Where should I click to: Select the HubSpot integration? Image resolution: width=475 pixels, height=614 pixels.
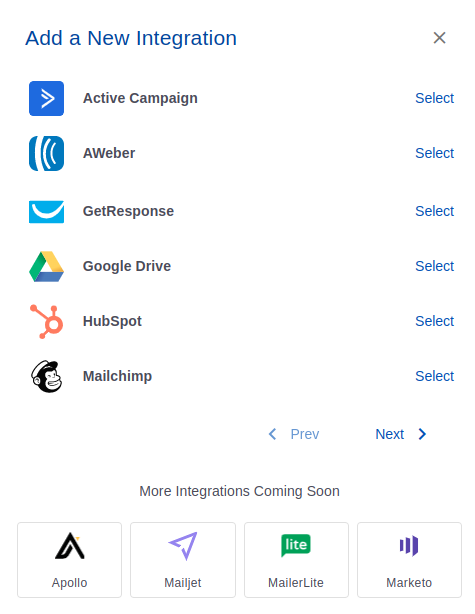pyautogui.click(x=434, y=321)
